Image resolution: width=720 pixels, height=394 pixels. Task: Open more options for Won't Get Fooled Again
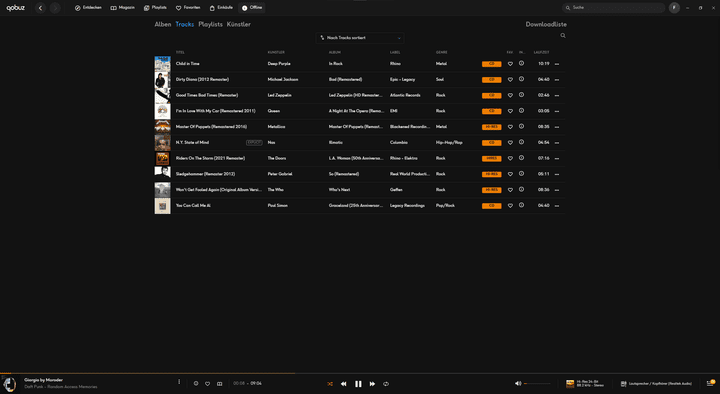pos(557,190)
